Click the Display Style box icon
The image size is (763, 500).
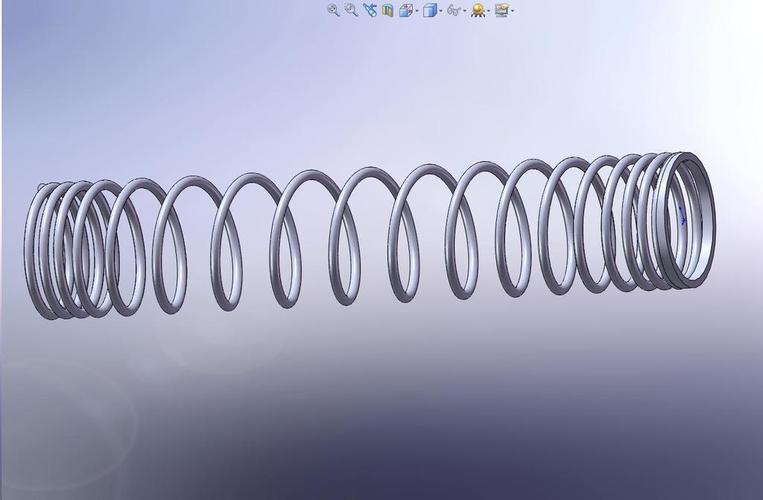point(430,10)
